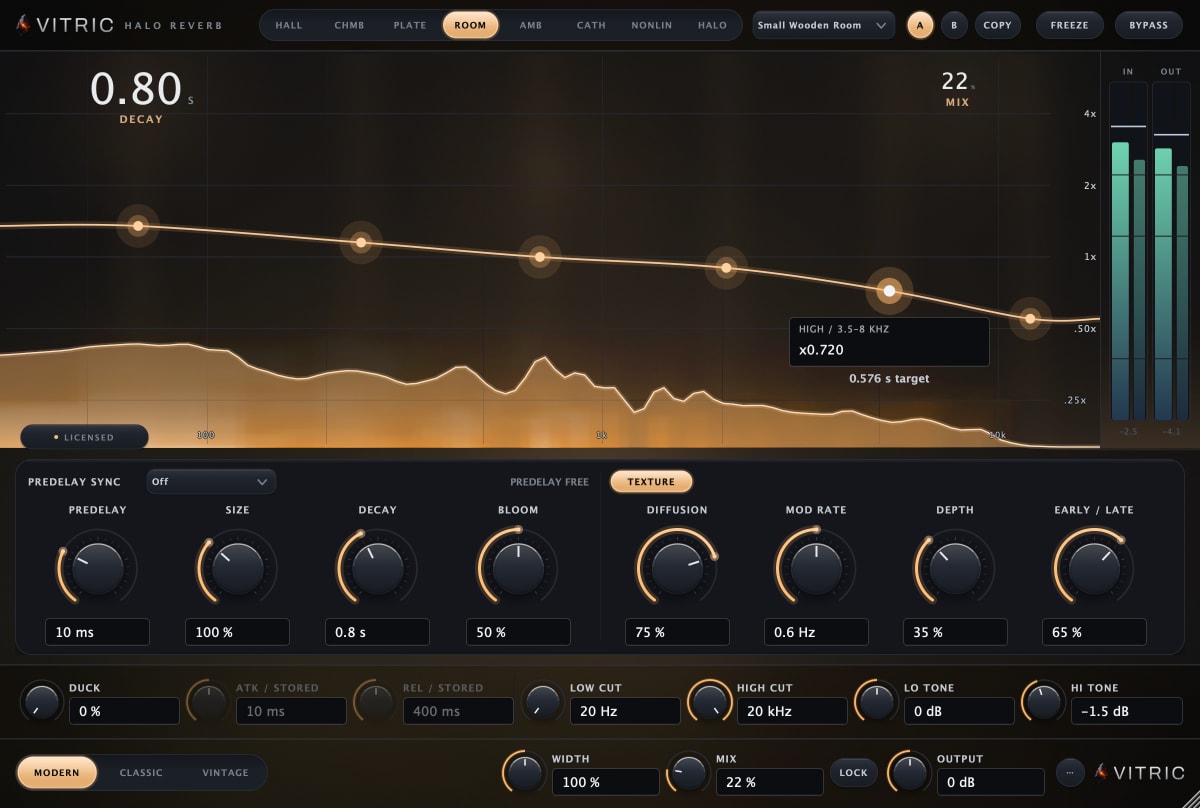Click the Predelay Free label
The height and width of the screenshot is (808, 1200).
(x=549, y=482)
